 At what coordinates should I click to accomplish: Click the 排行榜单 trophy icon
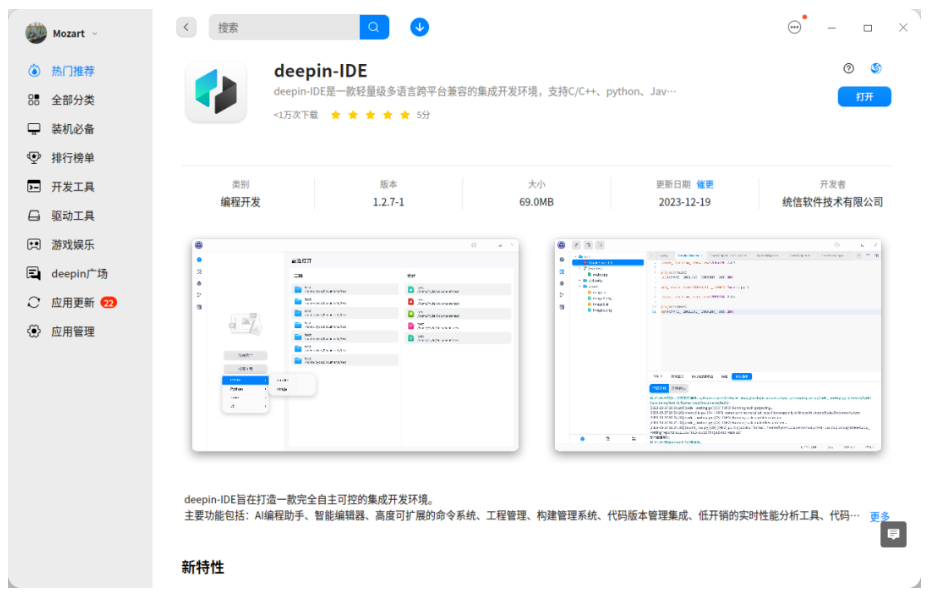click(x=34, y=158)
